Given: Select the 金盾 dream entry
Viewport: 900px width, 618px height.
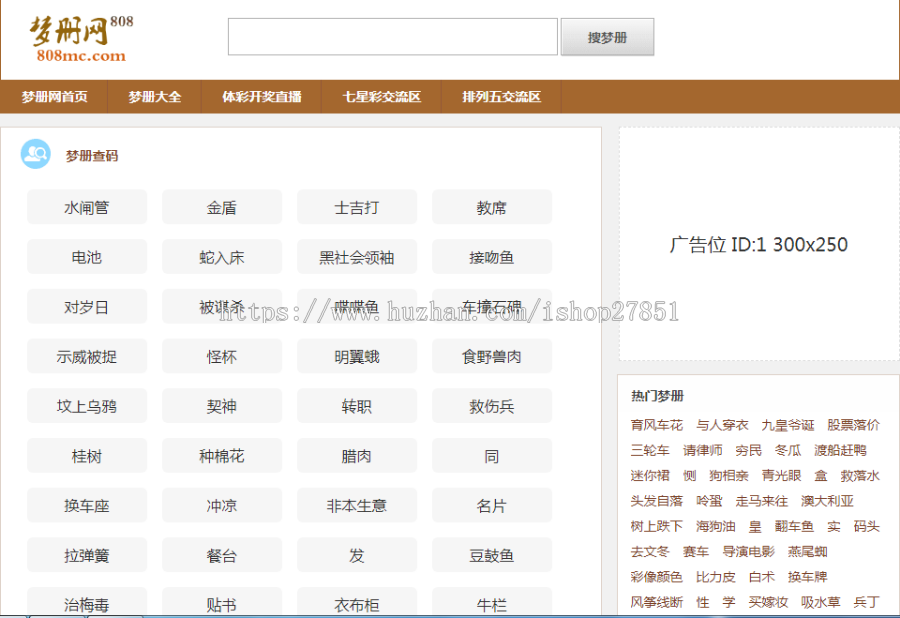Looking at the screenshot, I should tap(221, 207).
